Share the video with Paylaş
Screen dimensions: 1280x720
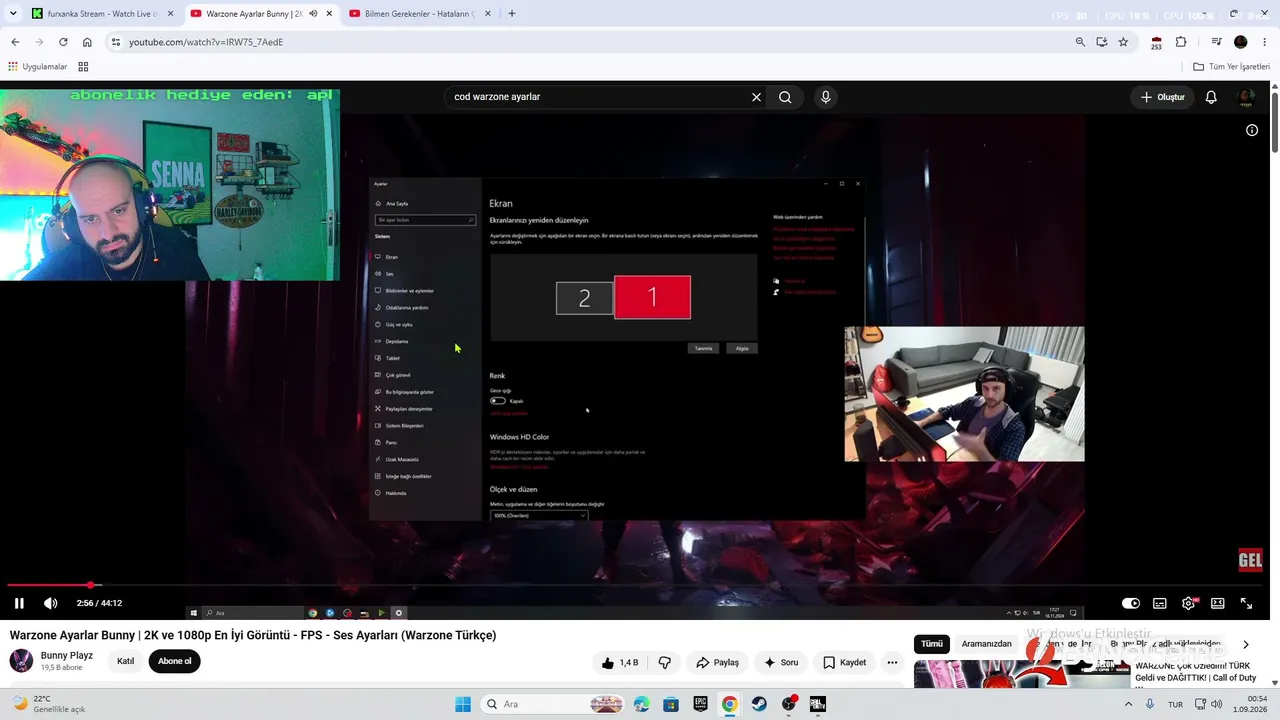point(717,662)
